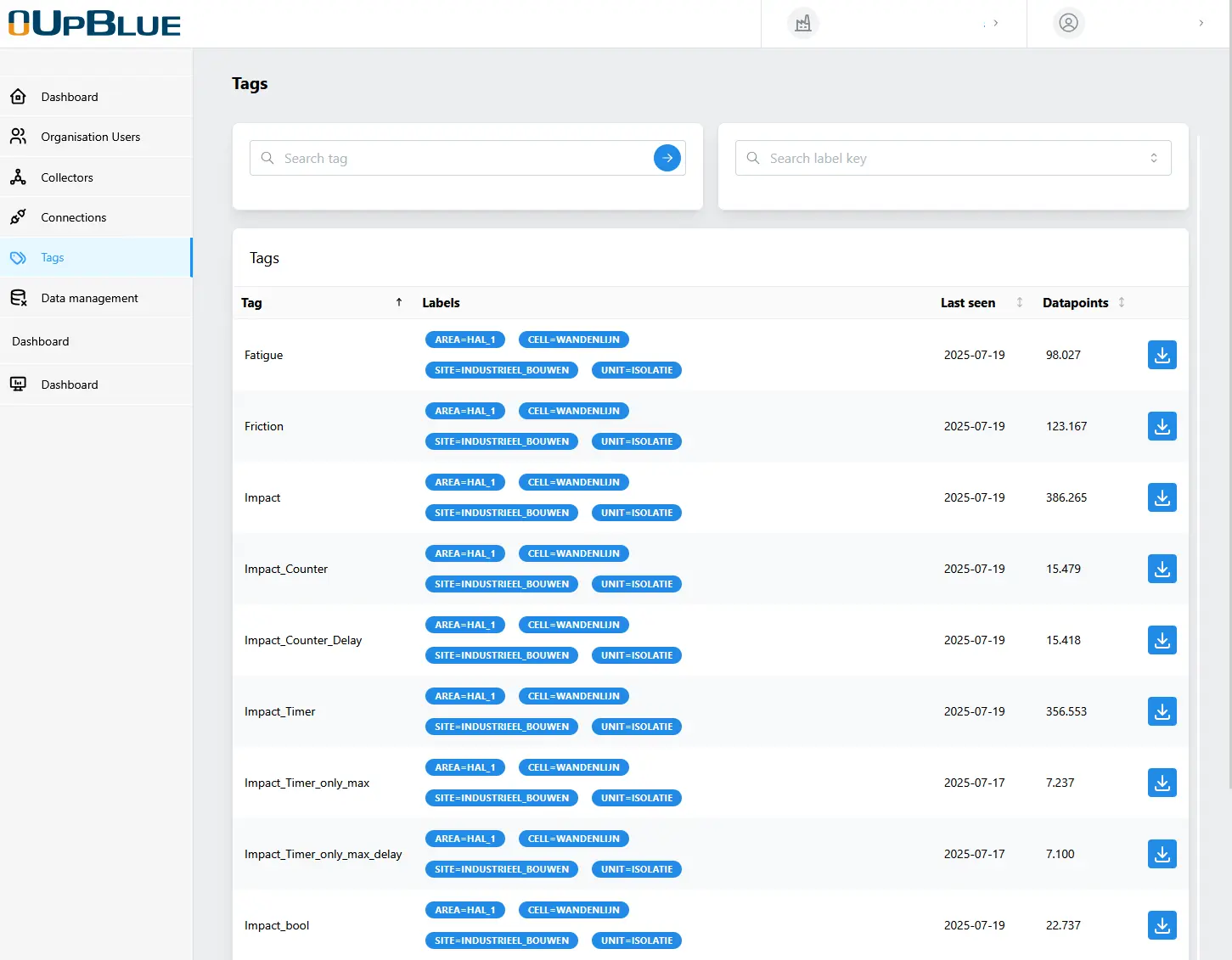Click the UpBlue logo
The image size is (1232, 960).
94,24
